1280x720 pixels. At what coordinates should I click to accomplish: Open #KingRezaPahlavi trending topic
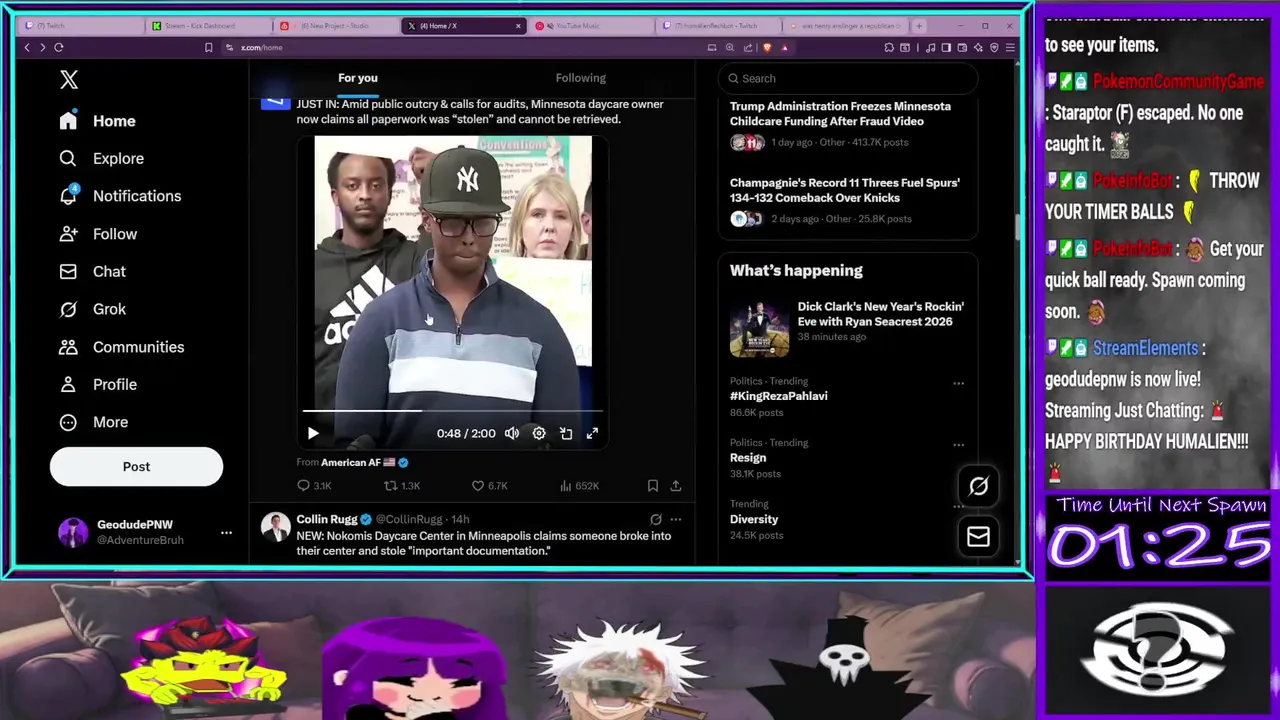point(778,396)
